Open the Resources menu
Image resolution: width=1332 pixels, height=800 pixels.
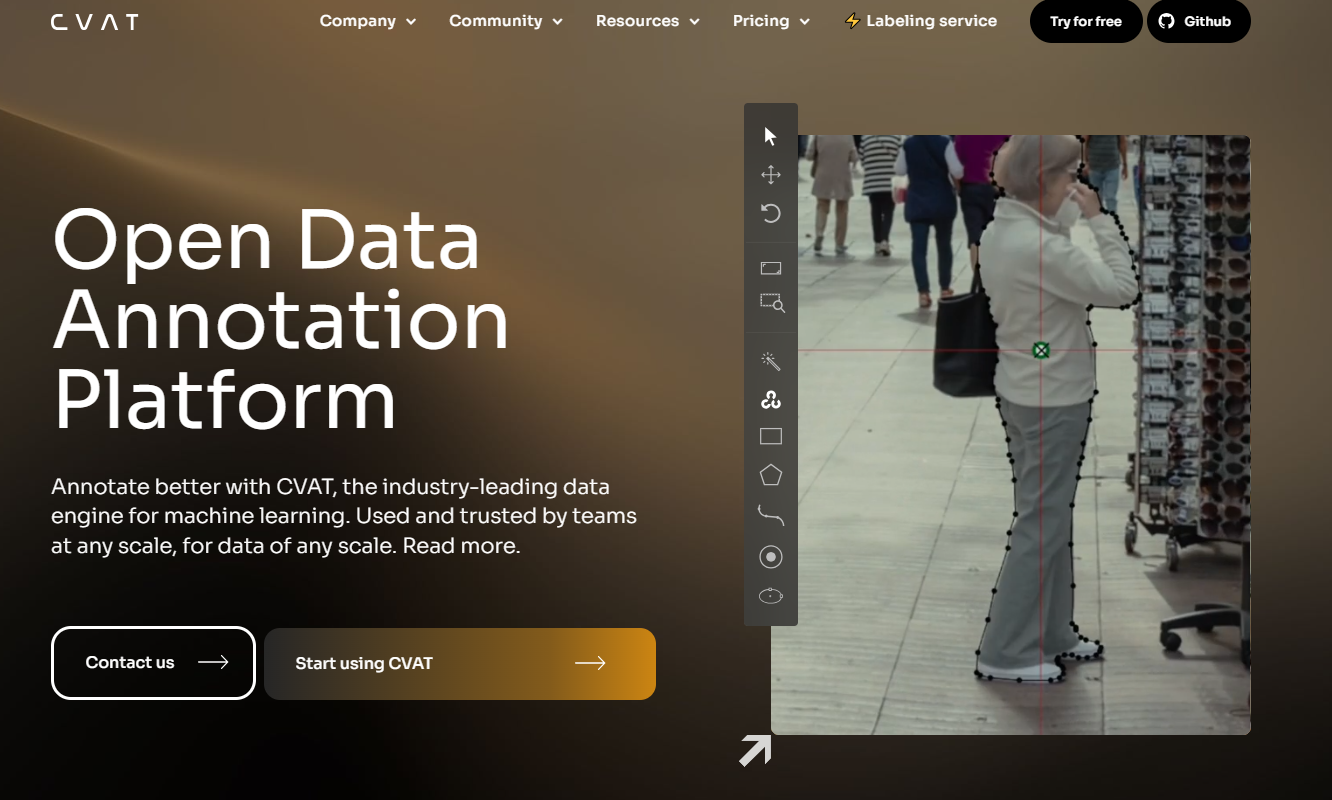647,21
